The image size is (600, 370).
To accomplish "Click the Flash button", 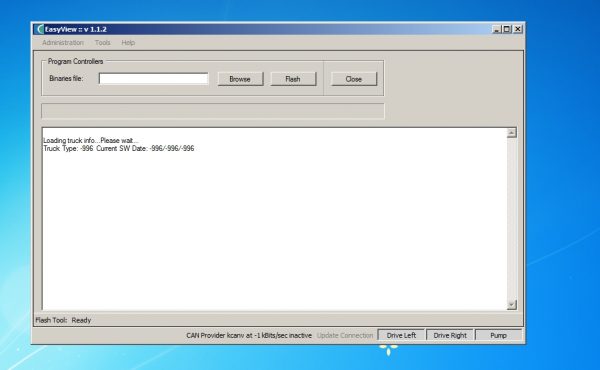I will pos(293,79).
